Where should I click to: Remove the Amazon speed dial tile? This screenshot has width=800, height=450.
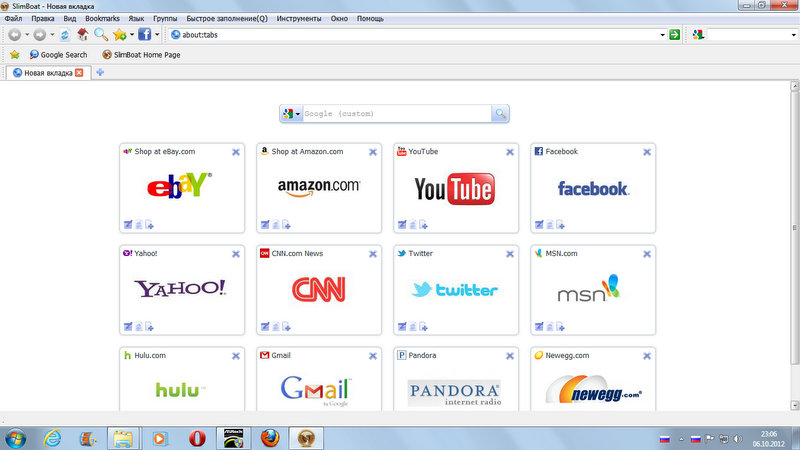[x=373, y=152]
